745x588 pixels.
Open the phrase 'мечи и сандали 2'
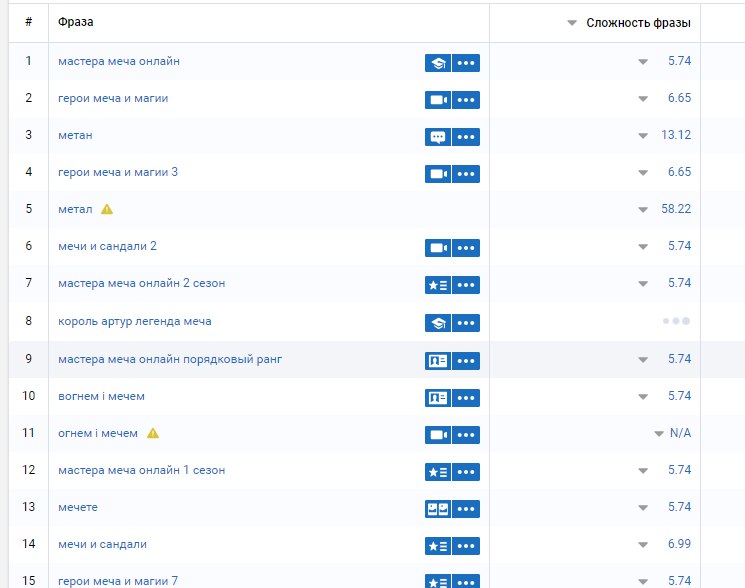pos(107,246)
